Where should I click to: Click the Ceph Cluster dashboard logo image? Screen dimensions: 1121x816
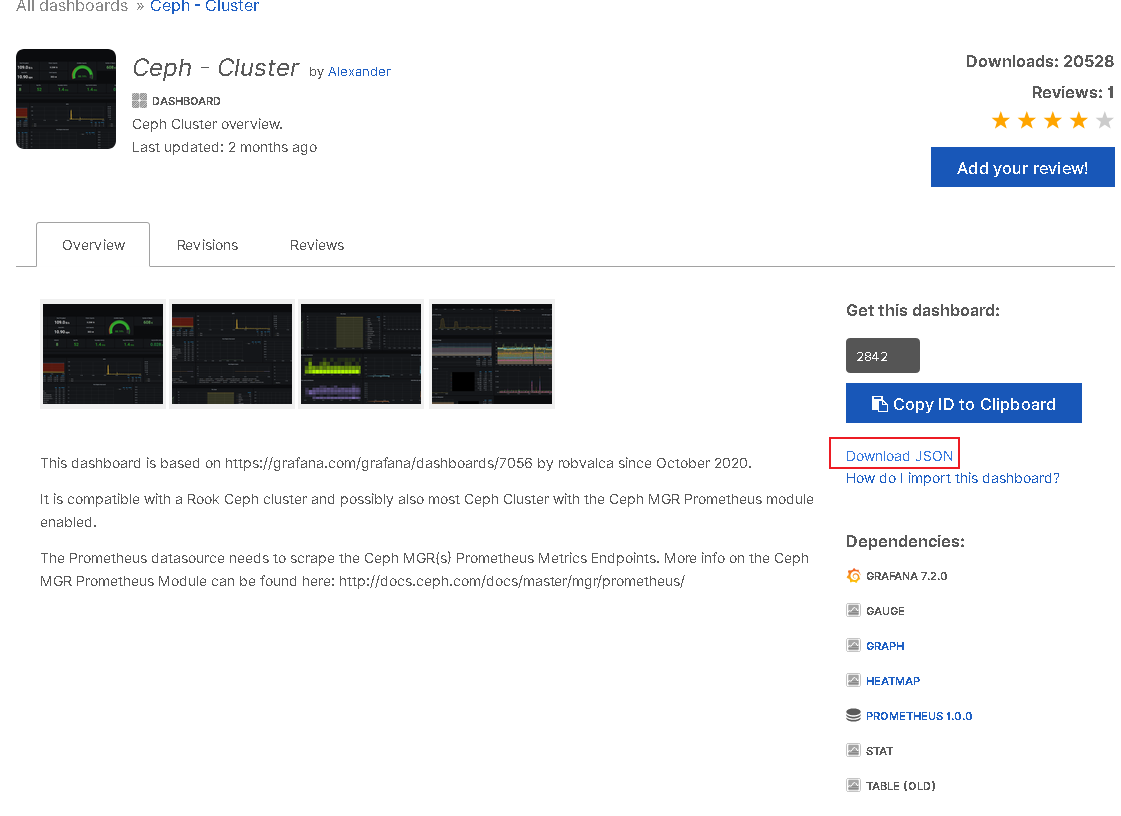point(66,99)
